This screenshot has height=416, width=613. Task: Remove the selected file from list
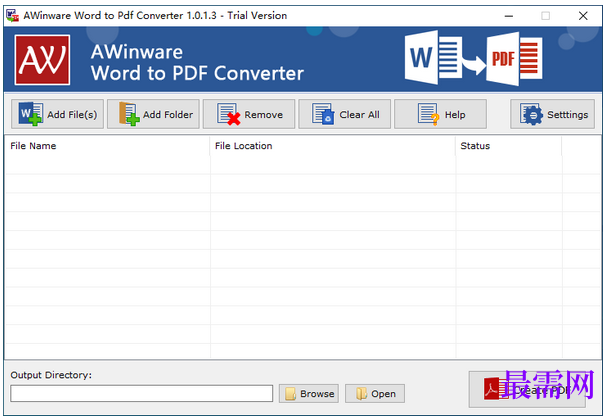[249, 114]
